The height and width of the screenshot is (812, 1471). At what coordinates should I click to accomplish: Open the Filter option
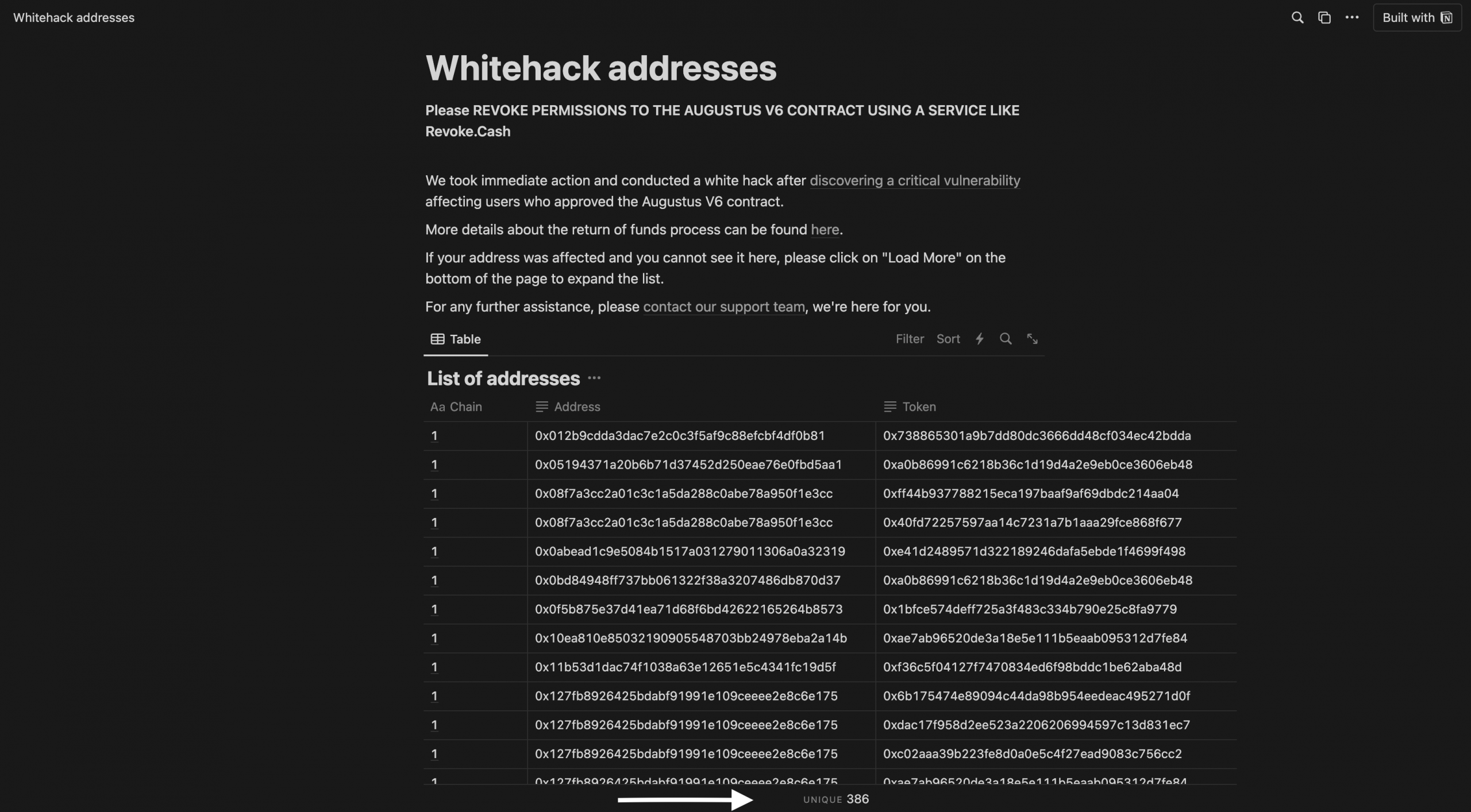[910, 339]
